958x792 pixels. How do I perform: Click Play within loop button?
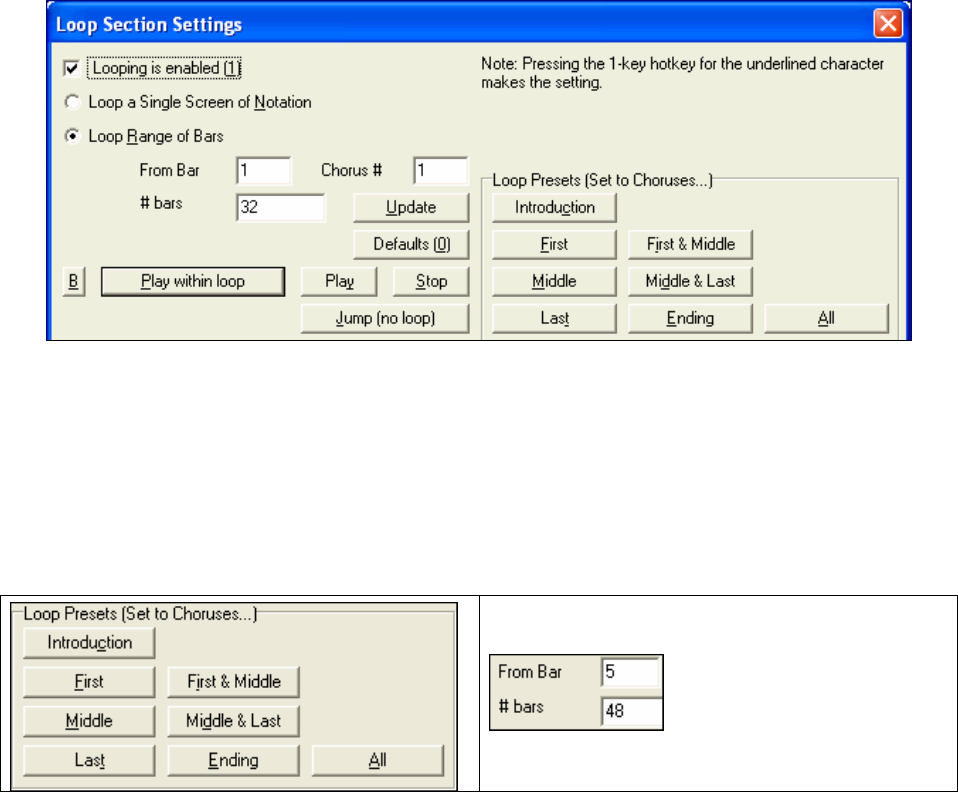coord(193,281)
